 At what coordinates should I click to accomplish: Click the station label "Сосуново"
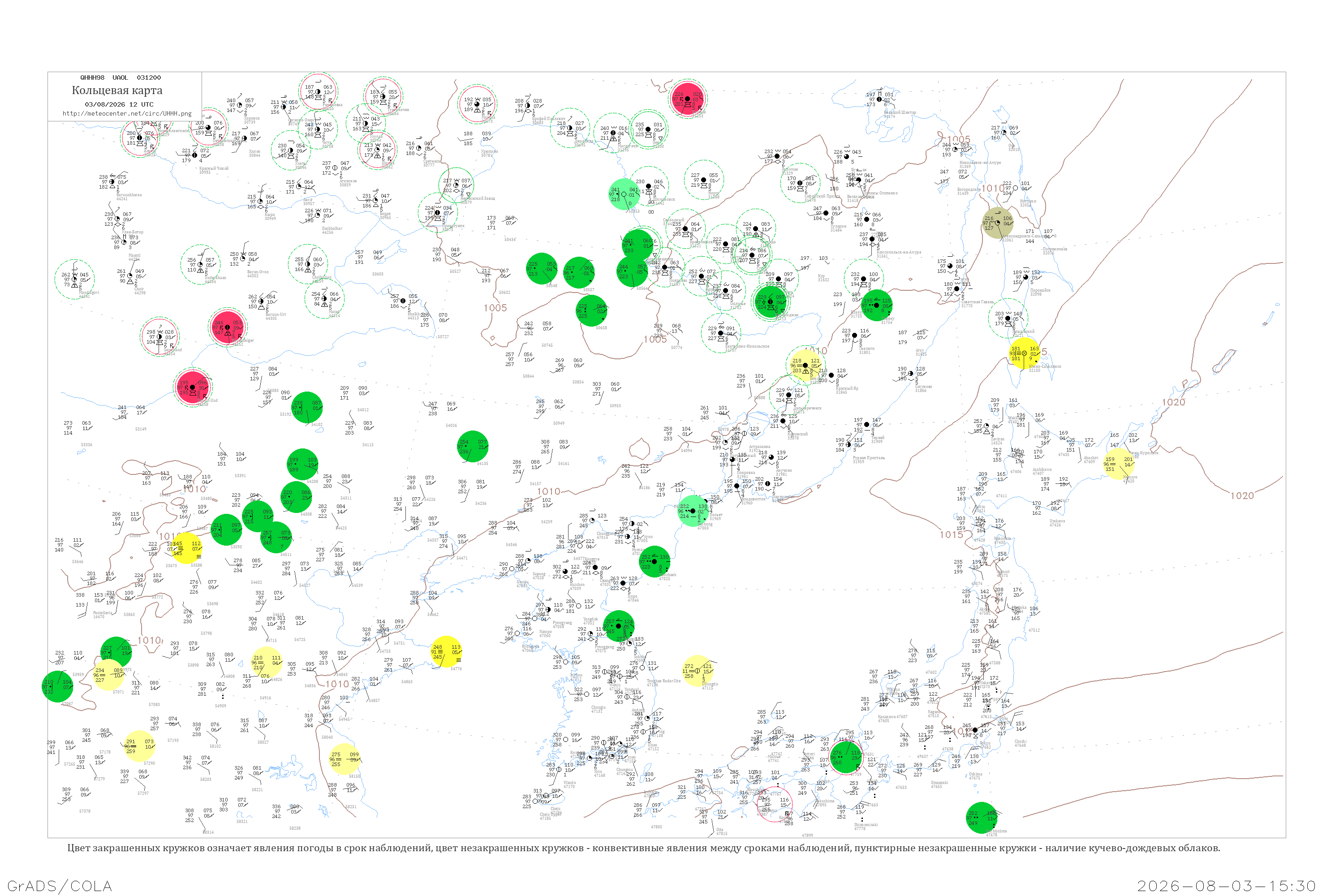(x=923, y=387)
